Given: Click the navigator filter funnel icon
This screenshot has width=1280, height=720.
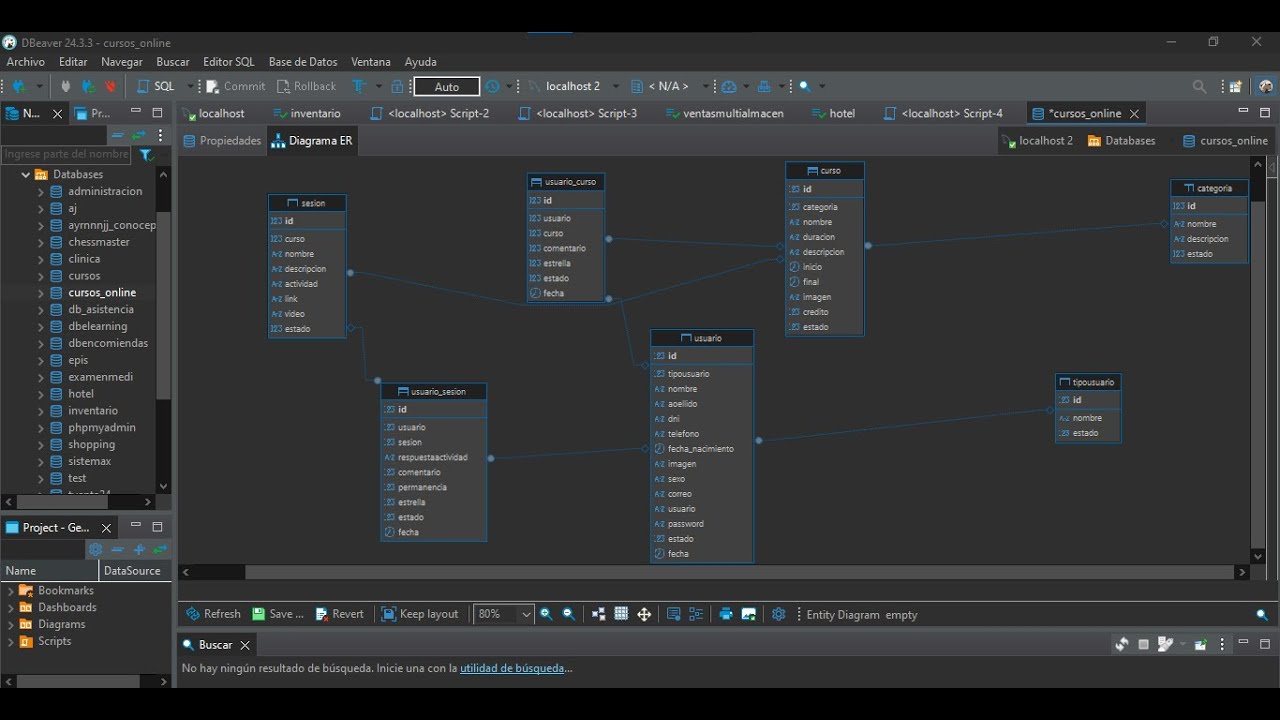Looking at the screenshot, I should coord(146,155).
